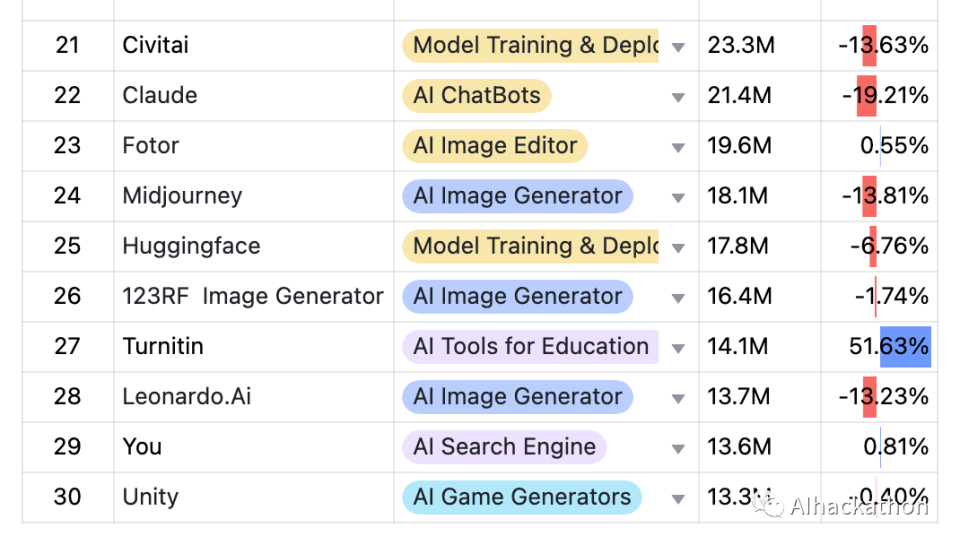Expand the Huggingface category dropdown arrow
This screenshot has height=545, width=960.
(678, 247)
